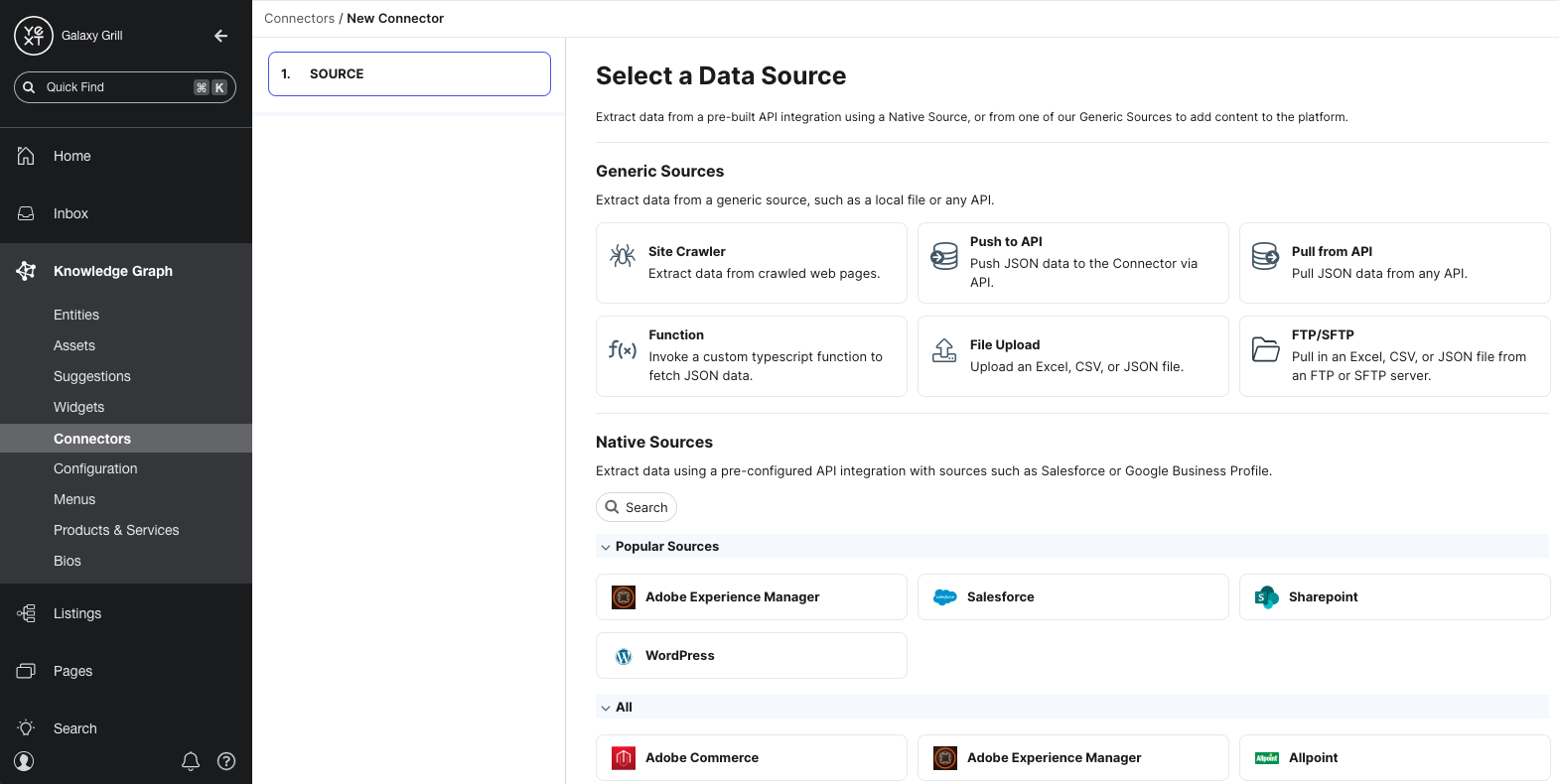The height and width of the screenshot is (784, 1559).
Task: Click the Listings label in sidebar
Action: click(x=77, y=613)
